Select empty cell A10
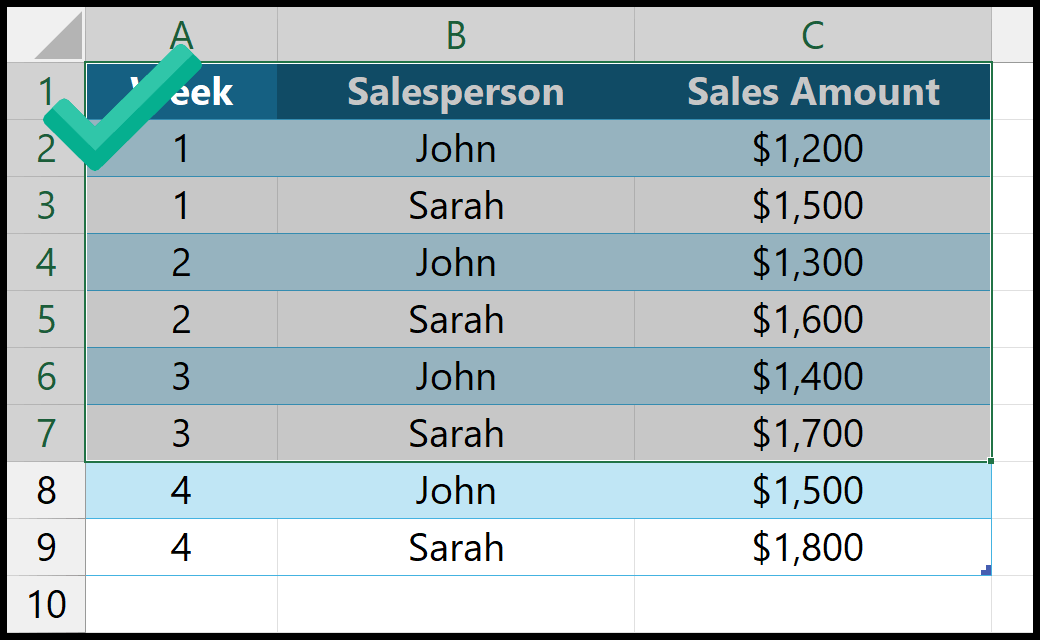The image size is (1040, 640). click(181, 604)
